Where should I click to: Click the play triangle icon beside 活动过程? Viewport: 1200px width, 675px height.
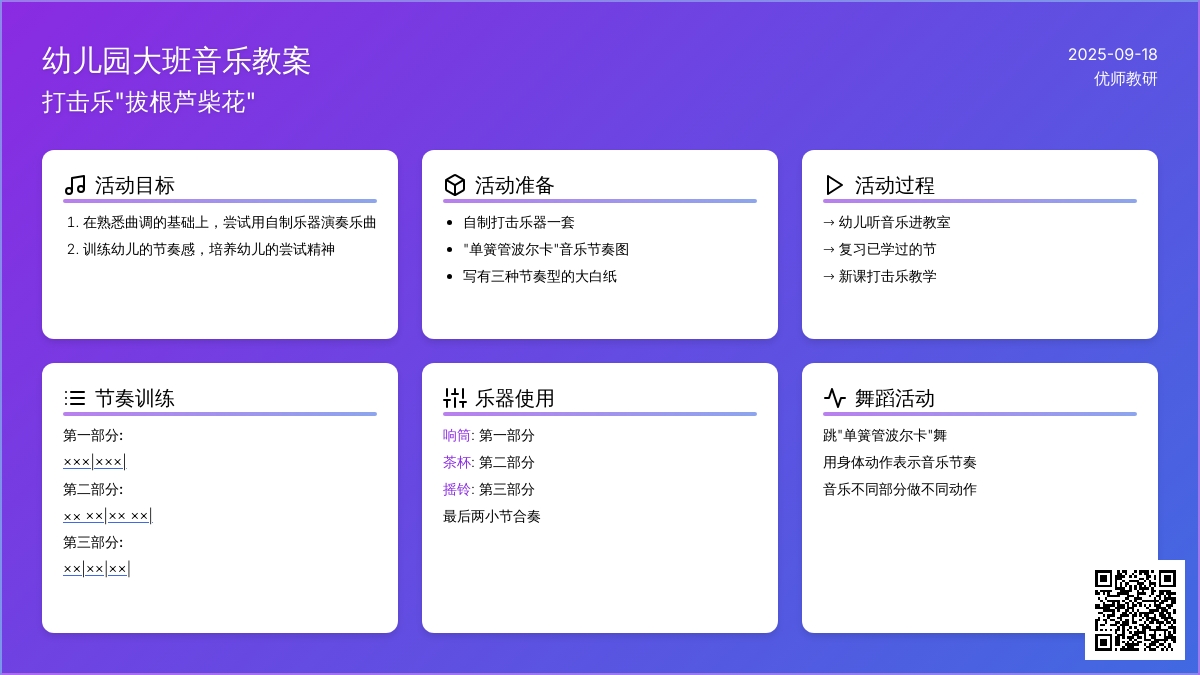[x=834, y=185]
